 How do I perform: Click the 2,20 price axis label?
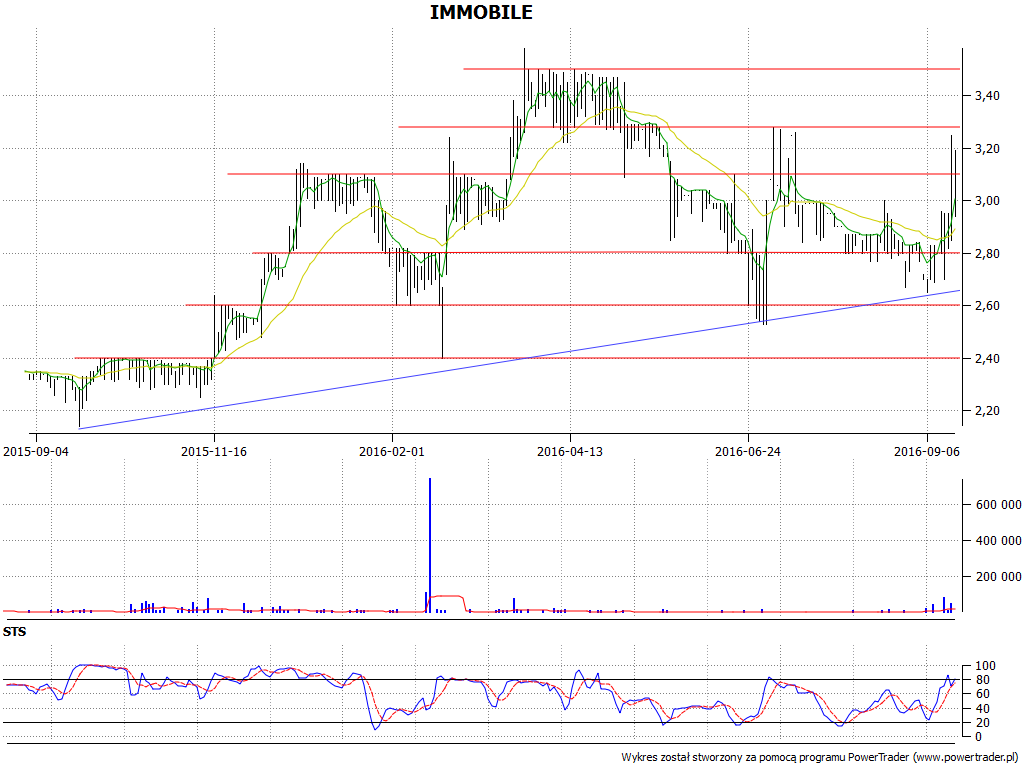click(x=987, y=410)
